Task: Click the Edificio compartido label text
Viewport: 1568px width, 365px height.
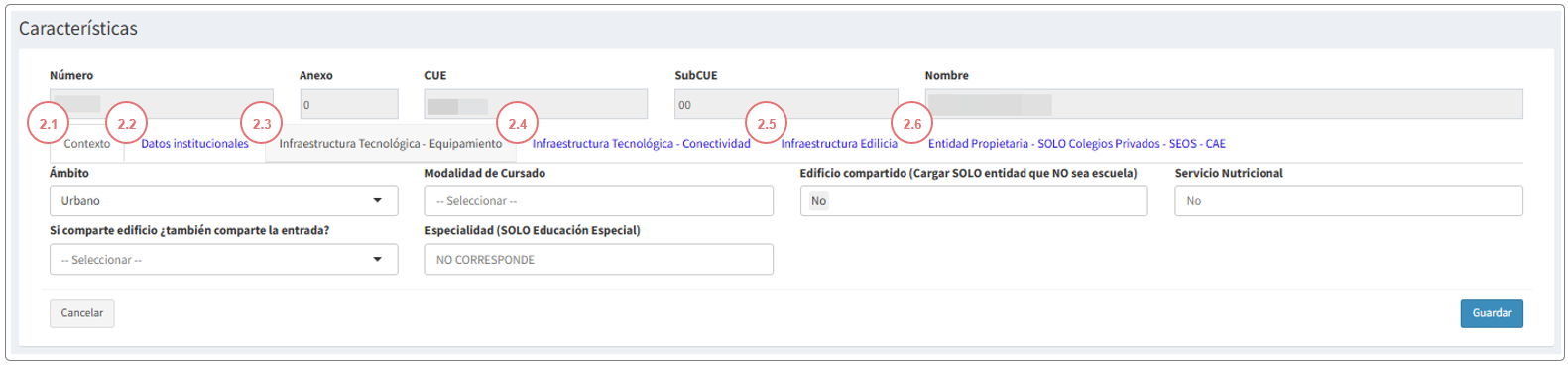Action: (969, 174)
